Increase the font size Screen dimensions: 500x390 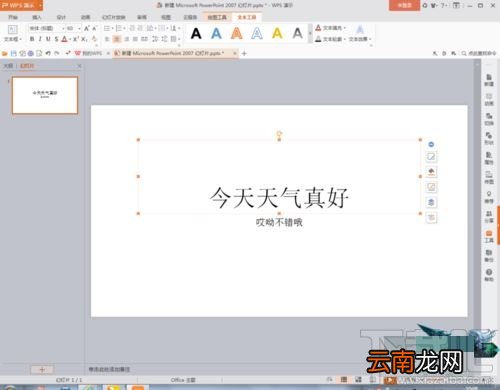point(87,29)
